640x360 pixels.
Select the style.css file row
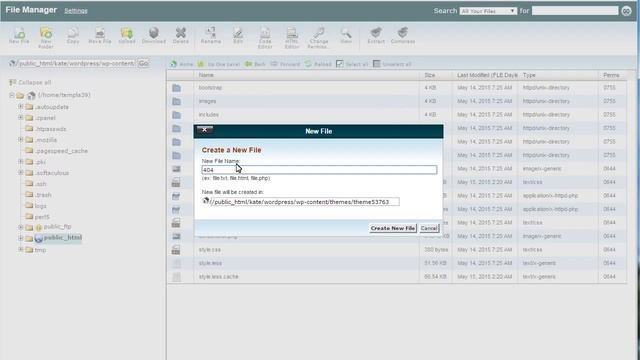tap(396, 249)
